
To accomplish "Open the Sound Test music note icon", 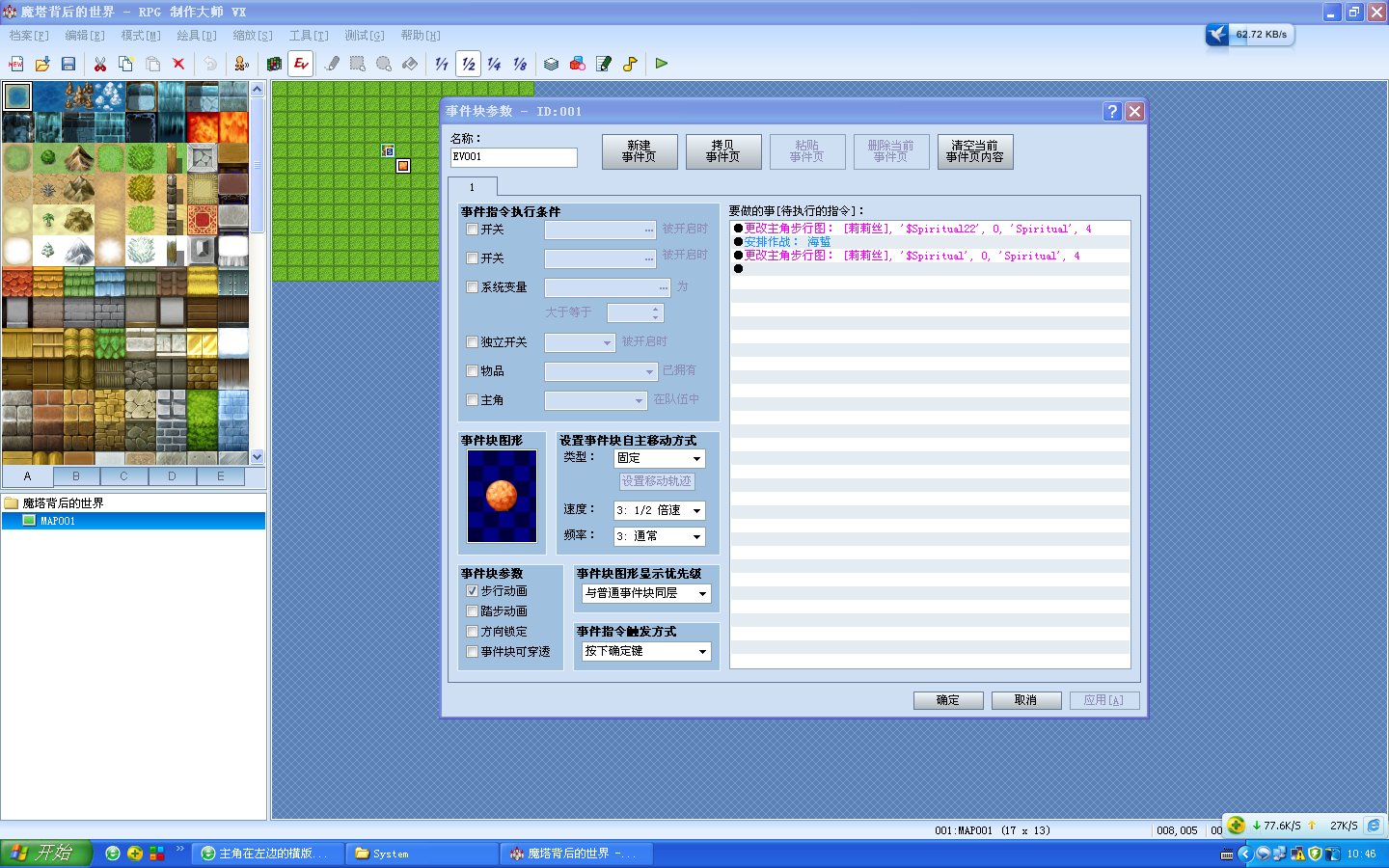I will (x=630, y=64).
